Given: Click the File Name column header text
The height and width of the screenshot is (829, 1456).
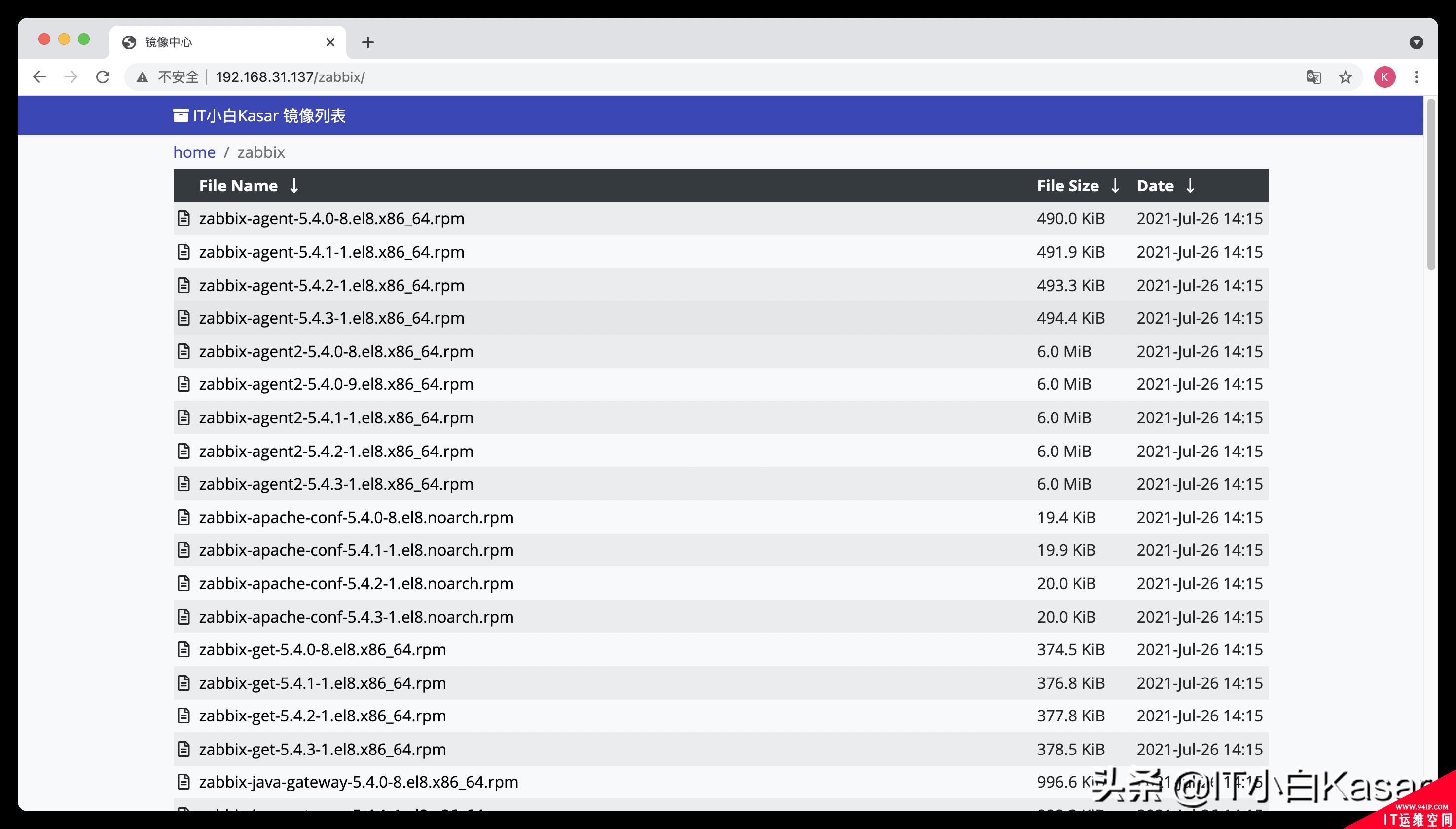Looking at the screenshot, I should (238, 186).
